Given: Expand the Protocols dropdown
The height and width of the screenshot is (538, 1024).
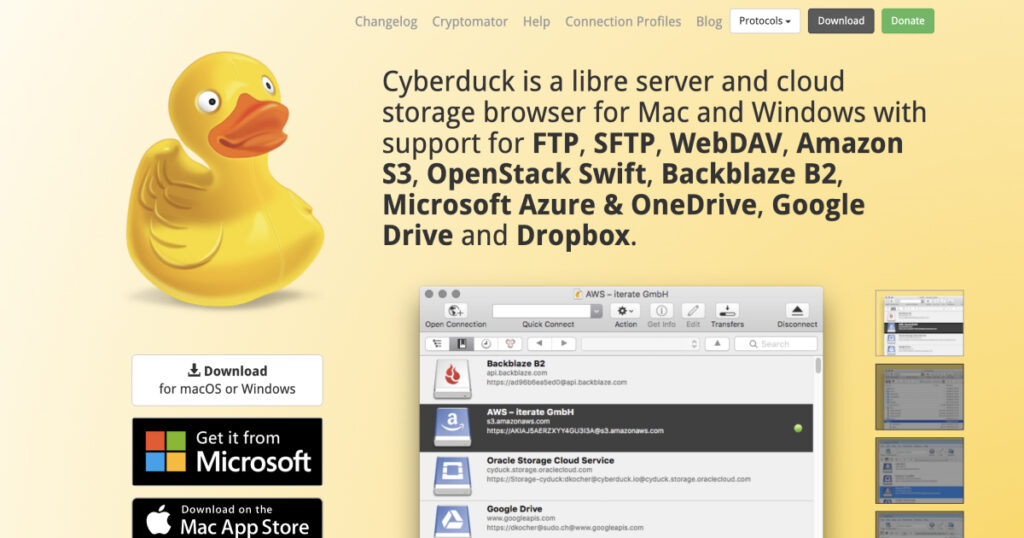Looking at the screenshot, I should pyautogui.click(x=765, y=21).
